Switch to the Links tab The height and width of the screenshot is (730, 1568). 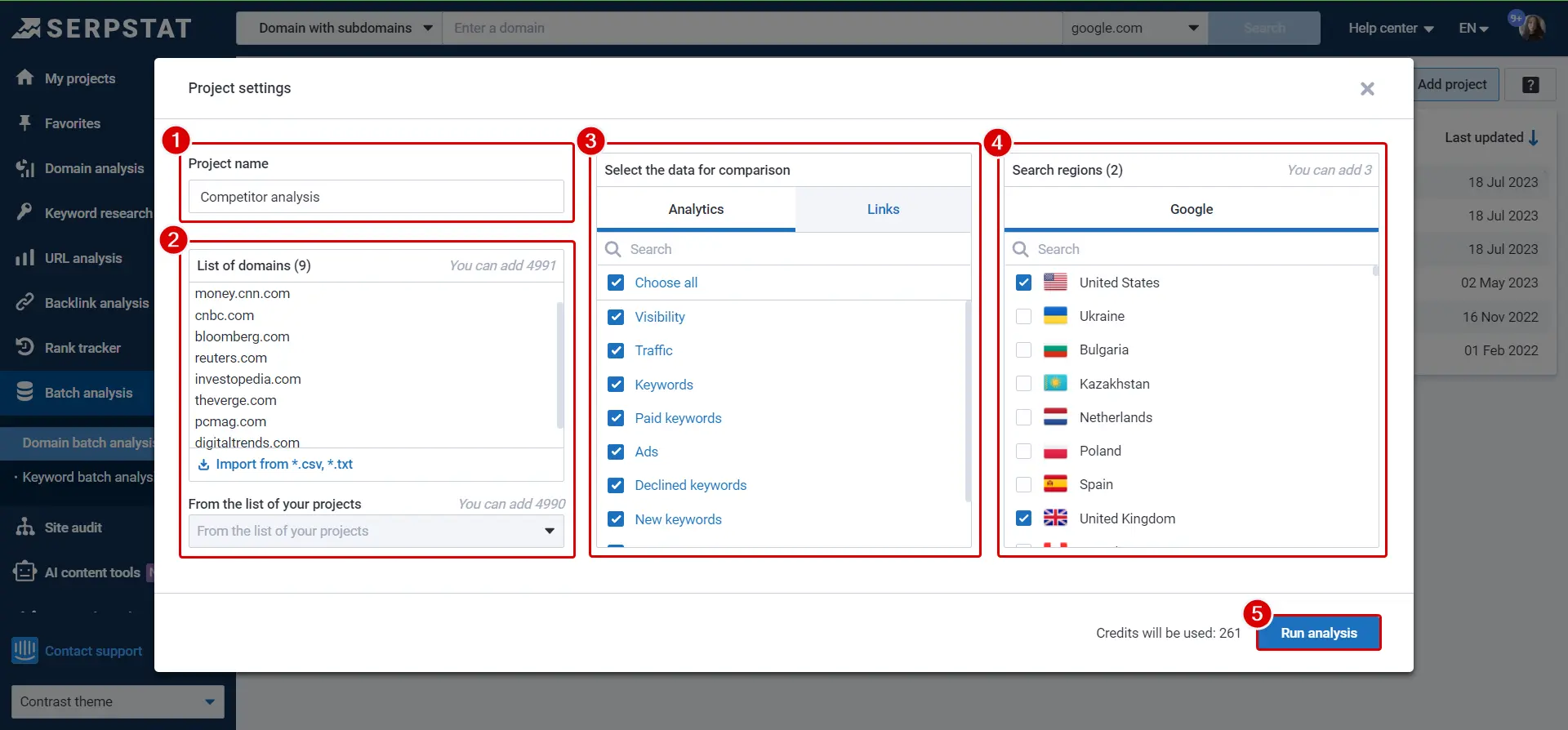click(x=883, y=209)
